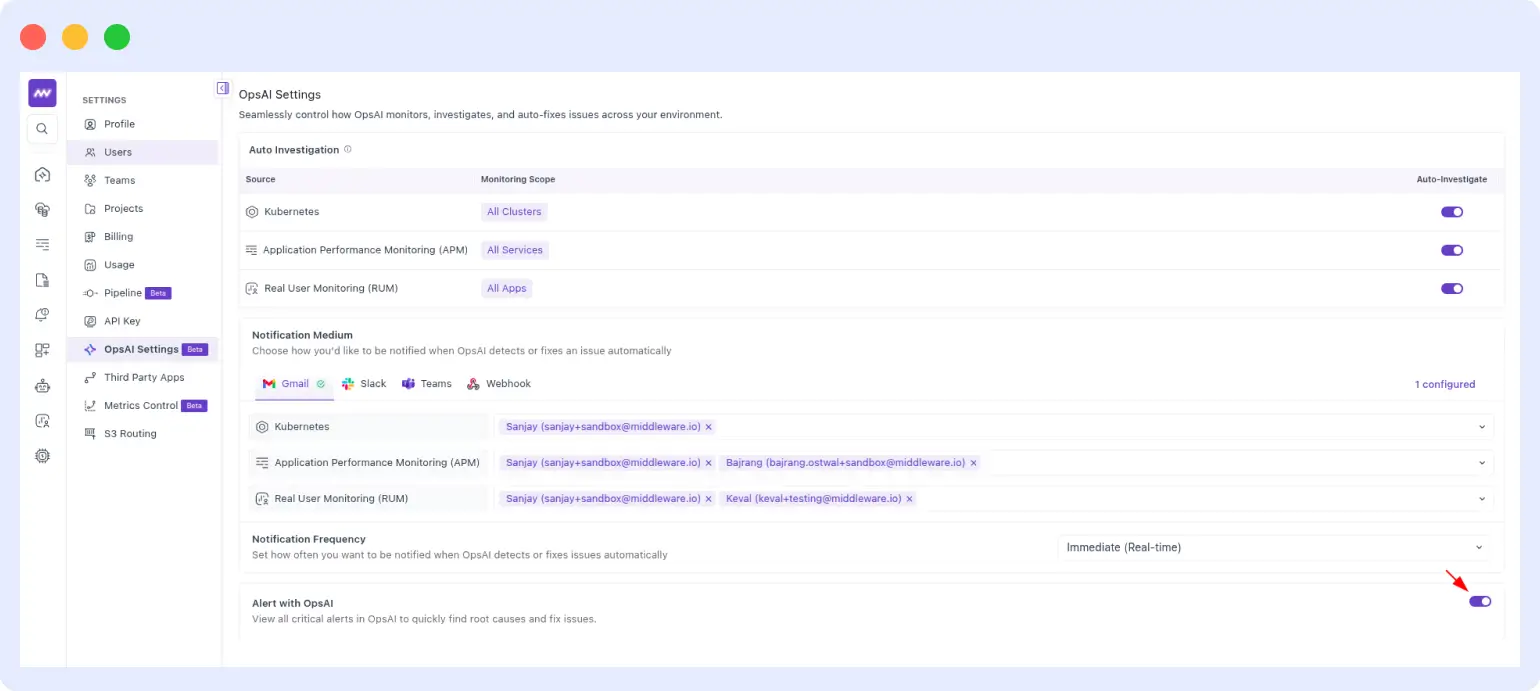Open the real user monitoring icon in rail
1540x691 pixels.
(x=42, y=421)
